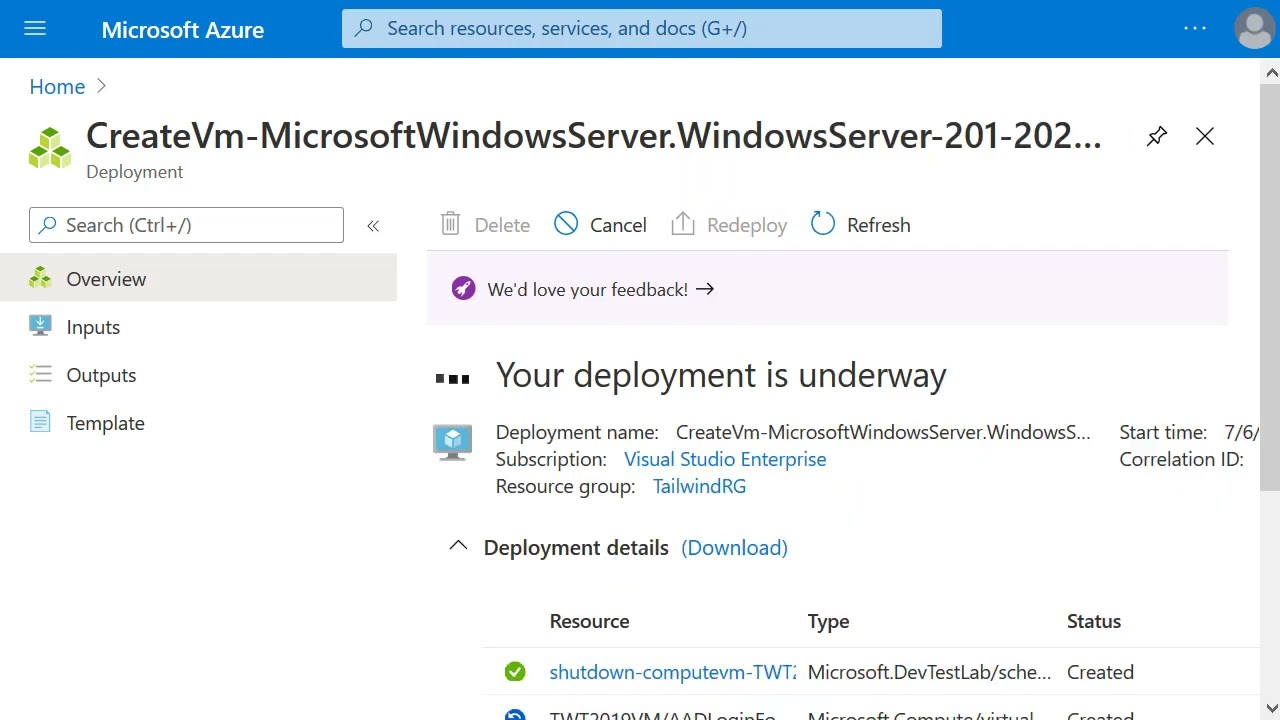The image size is (1280, 720).
Task: Open shutdown-computevm resource link
Action: coord(673,672)
